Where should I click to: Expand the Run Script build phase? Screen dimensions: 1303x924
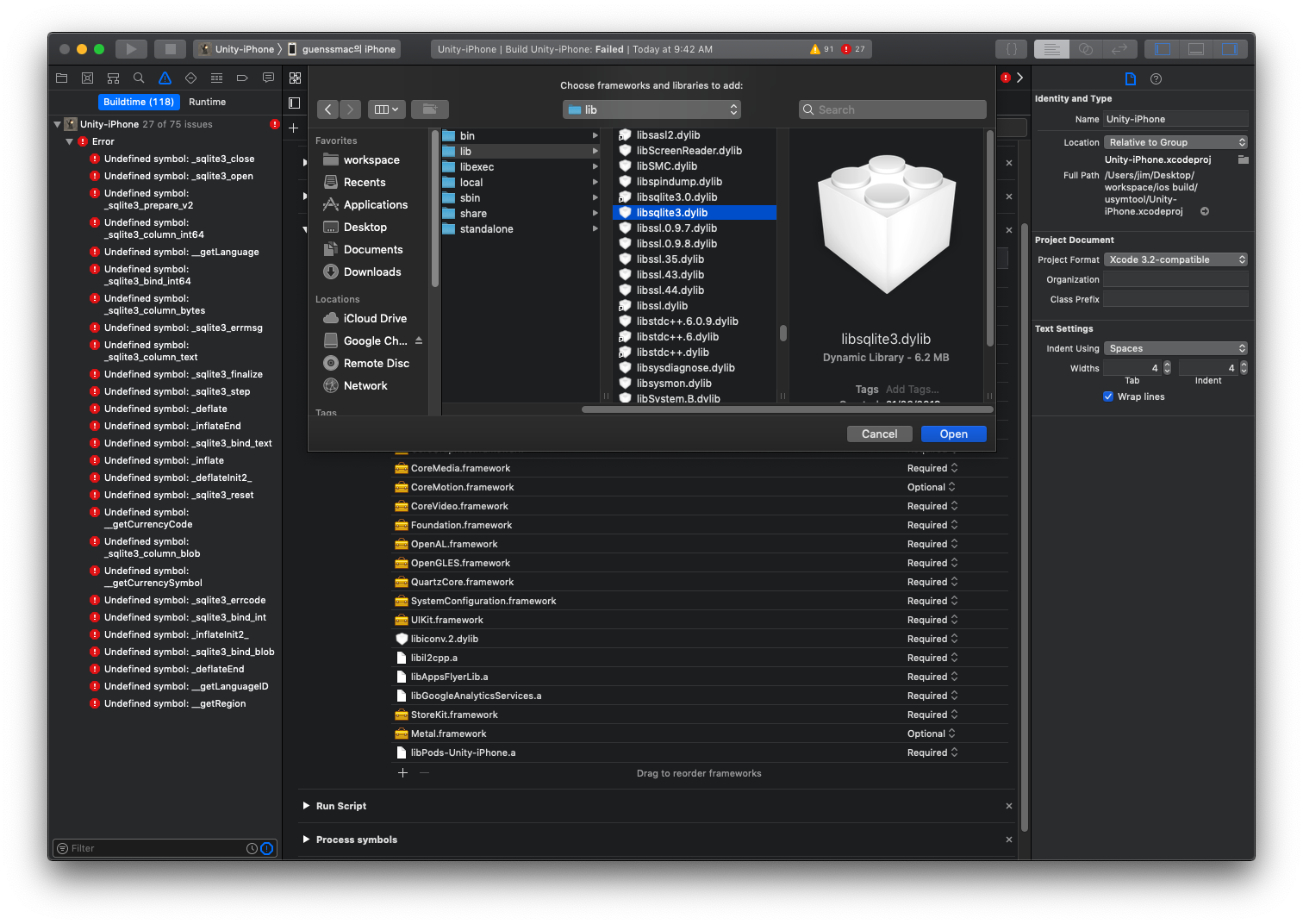(x=306, y=806)
